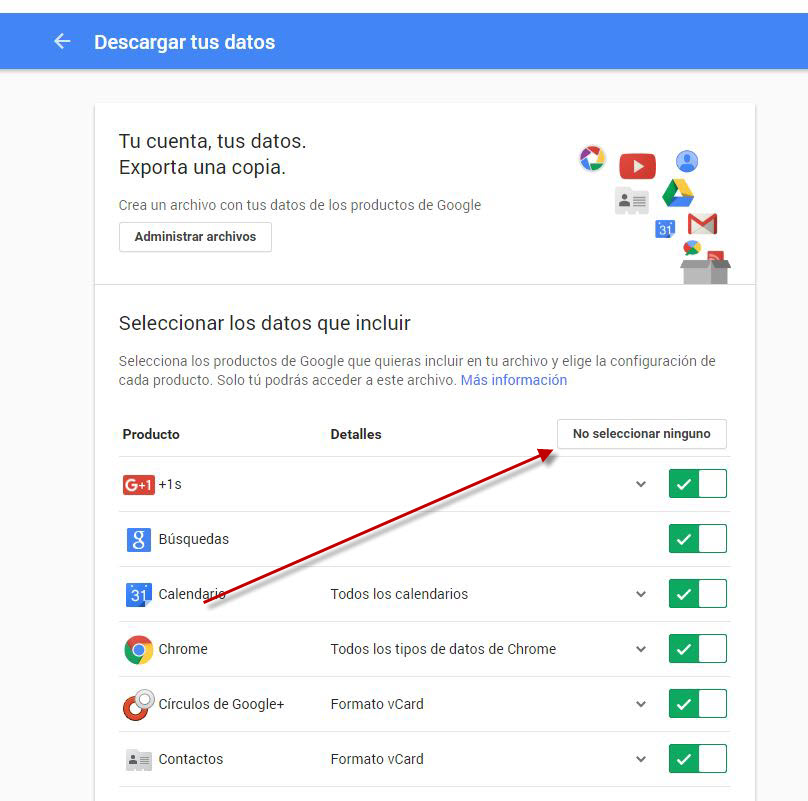Click the YouTube icon in the illustration
808x801 pixels.
(x=637, y=166)
